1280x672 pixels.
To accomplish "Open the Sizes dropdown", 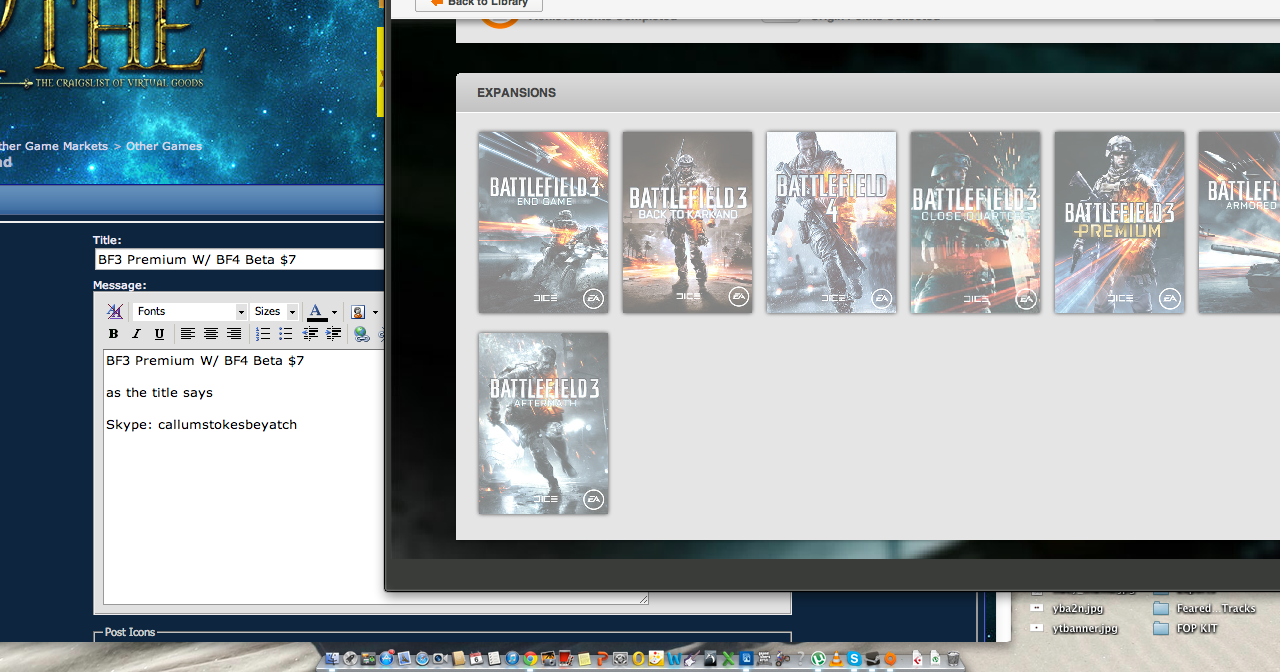I will pyautogui.click(x=275, y=312).
